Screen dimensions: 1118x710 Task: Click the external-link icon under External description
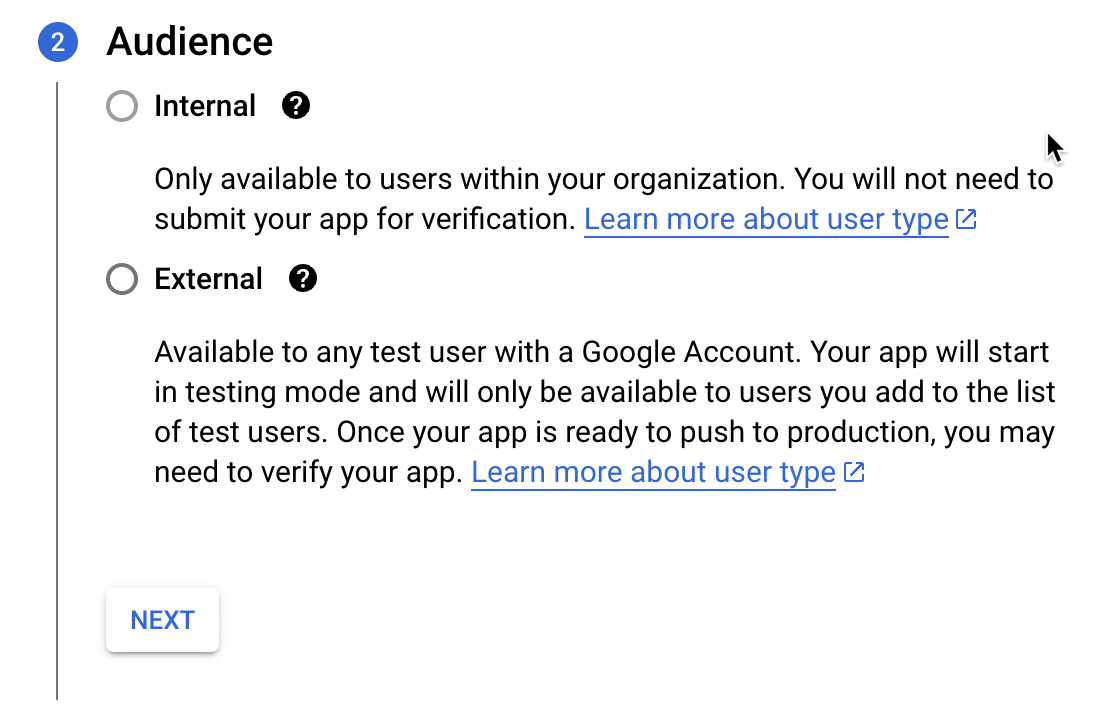point(854,472)
